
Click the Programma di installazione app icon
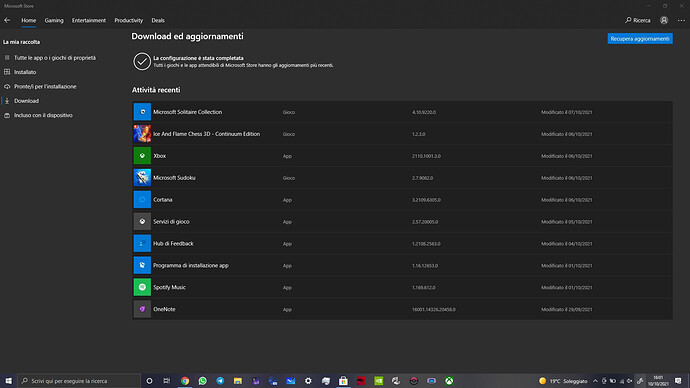click(142, 265)
